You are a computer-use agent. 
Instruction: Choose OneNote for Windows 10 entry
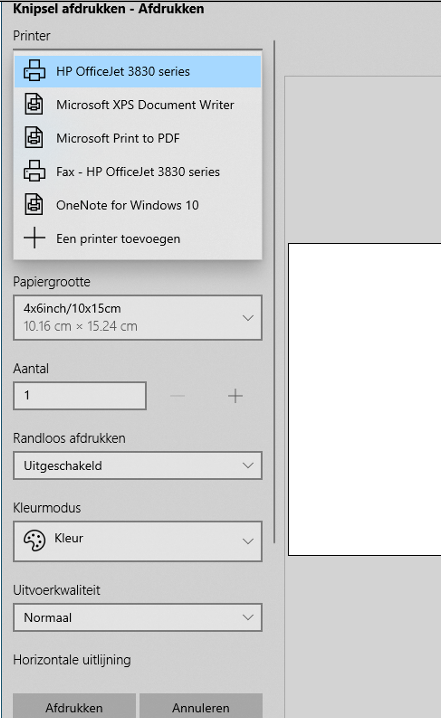(138, 205)
